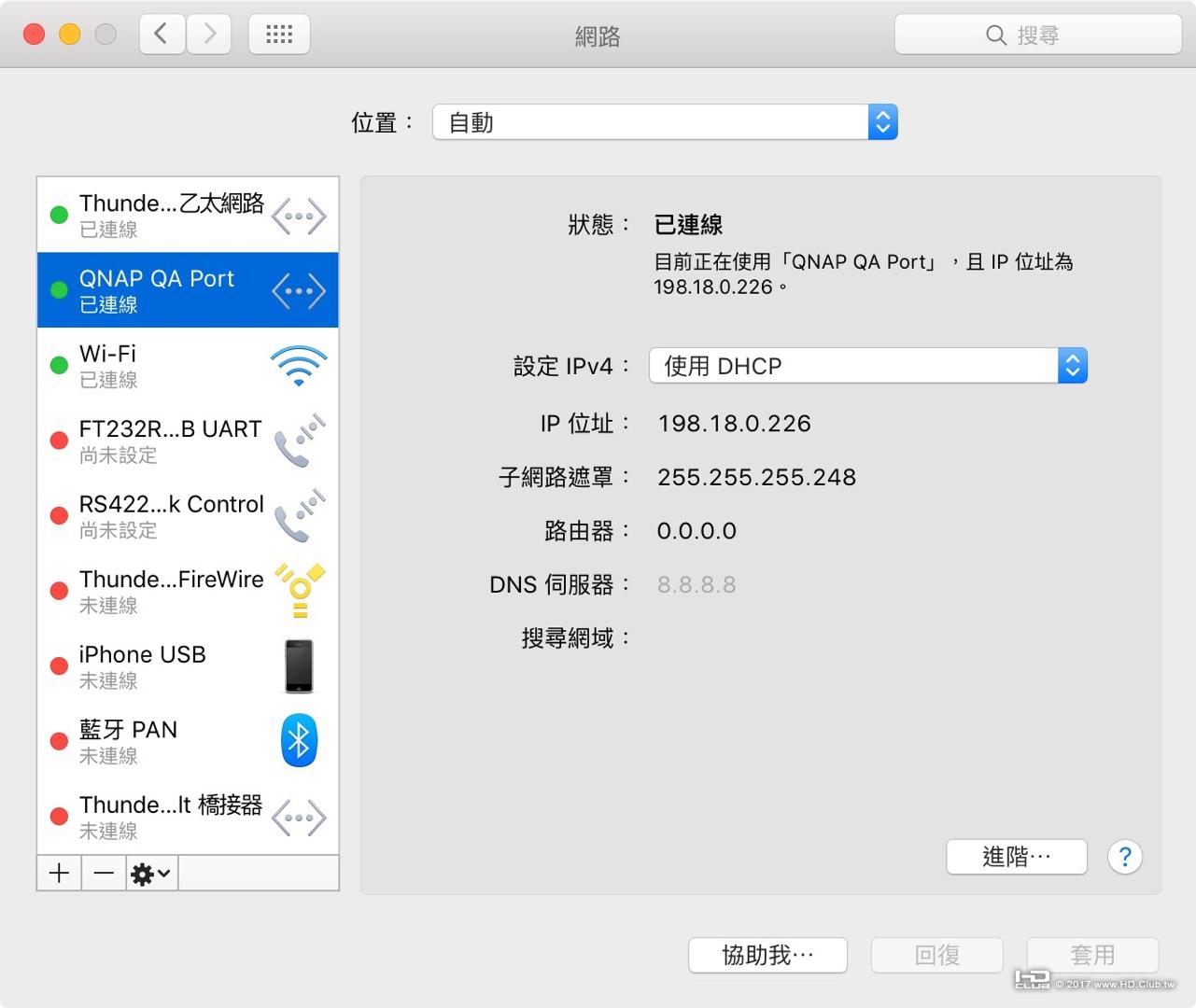The height and width of the screenshot is (1008, 1196).
Task: Click the 套用 apply button
Action: point(1092,956)
